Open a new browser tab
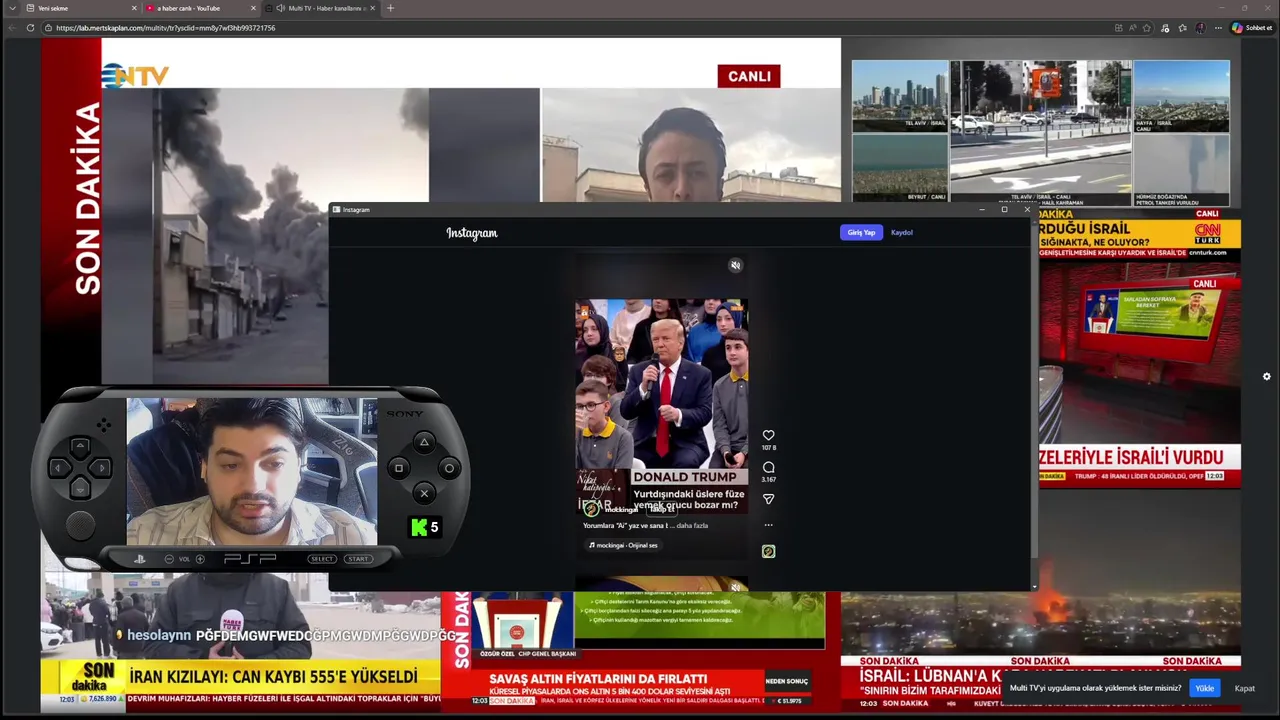This screenshot has height=720, width=1280. click(x=390, y=8)
